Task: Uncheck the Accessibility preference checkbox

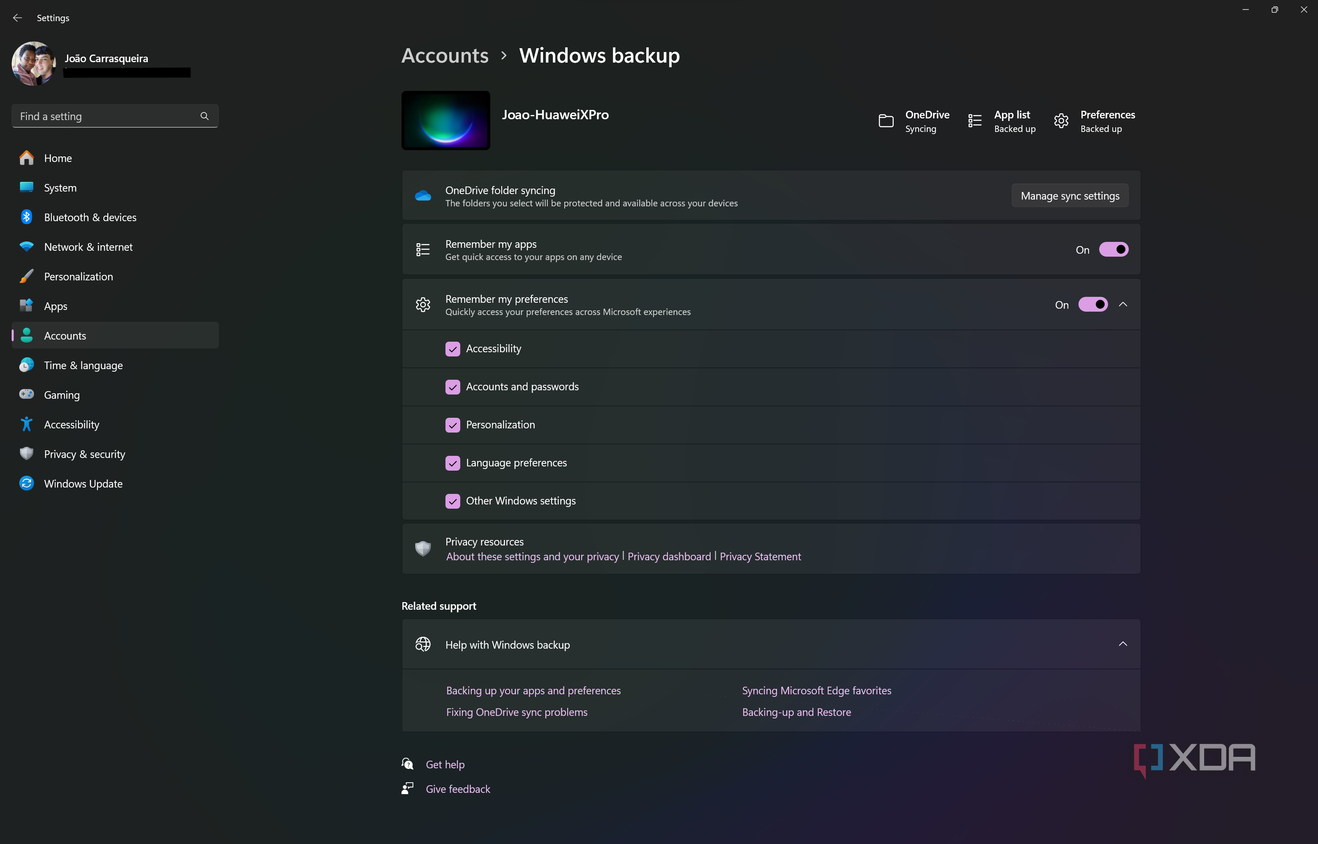Action: [453, 349]
